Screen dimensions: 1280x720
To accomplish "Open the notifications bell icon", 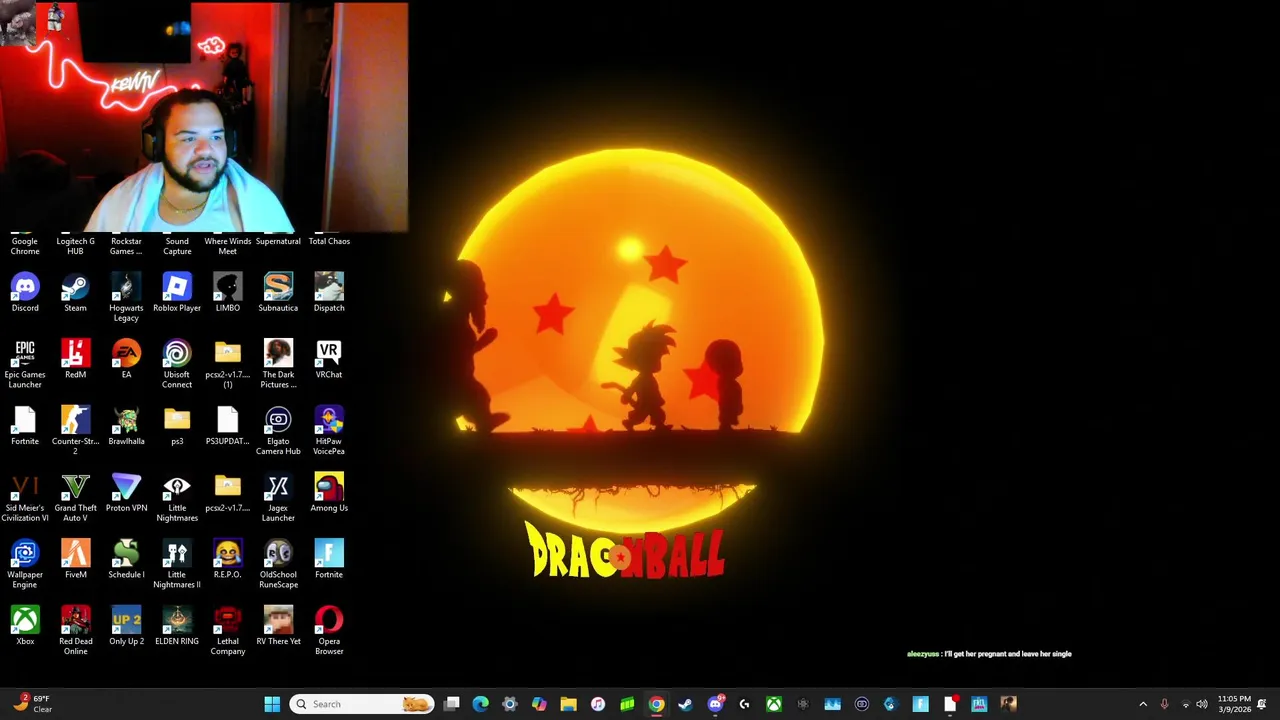I will pos(1262,704).
